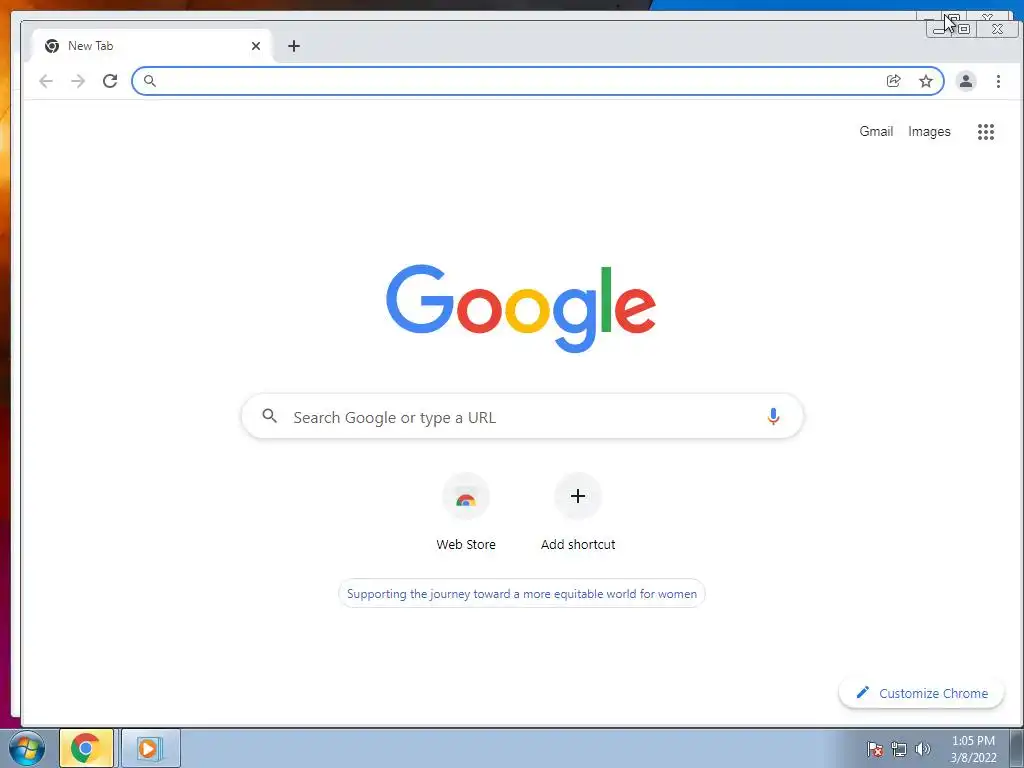Open the media player taskbar icon
Screen dimensions: 1024x768
pos(150,748)
